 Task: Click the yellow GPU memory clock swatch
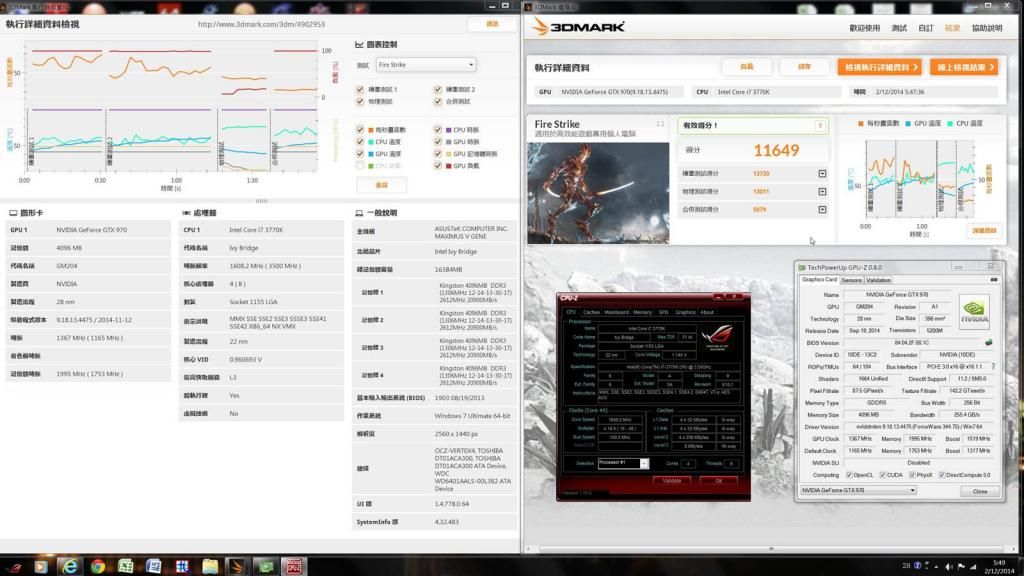click(448, 154)
